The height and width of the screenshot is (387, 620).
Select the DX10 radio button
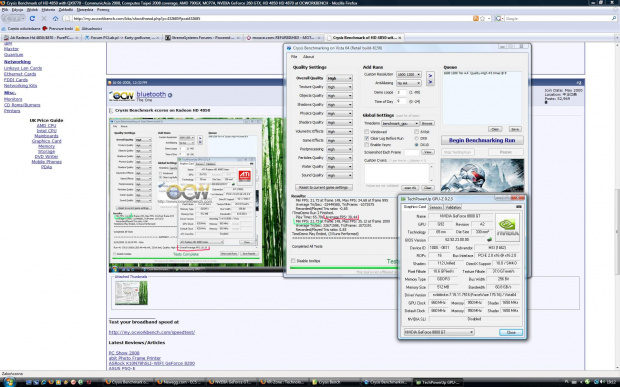416,145
